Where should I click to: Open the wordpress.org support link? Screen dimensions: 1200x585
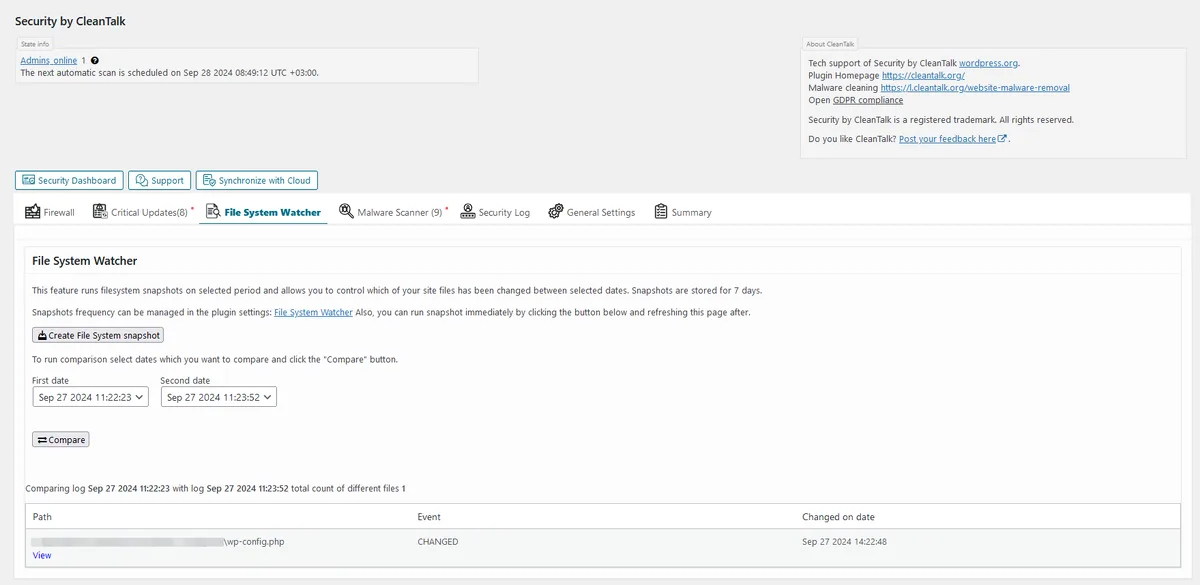tap(988, 63)
